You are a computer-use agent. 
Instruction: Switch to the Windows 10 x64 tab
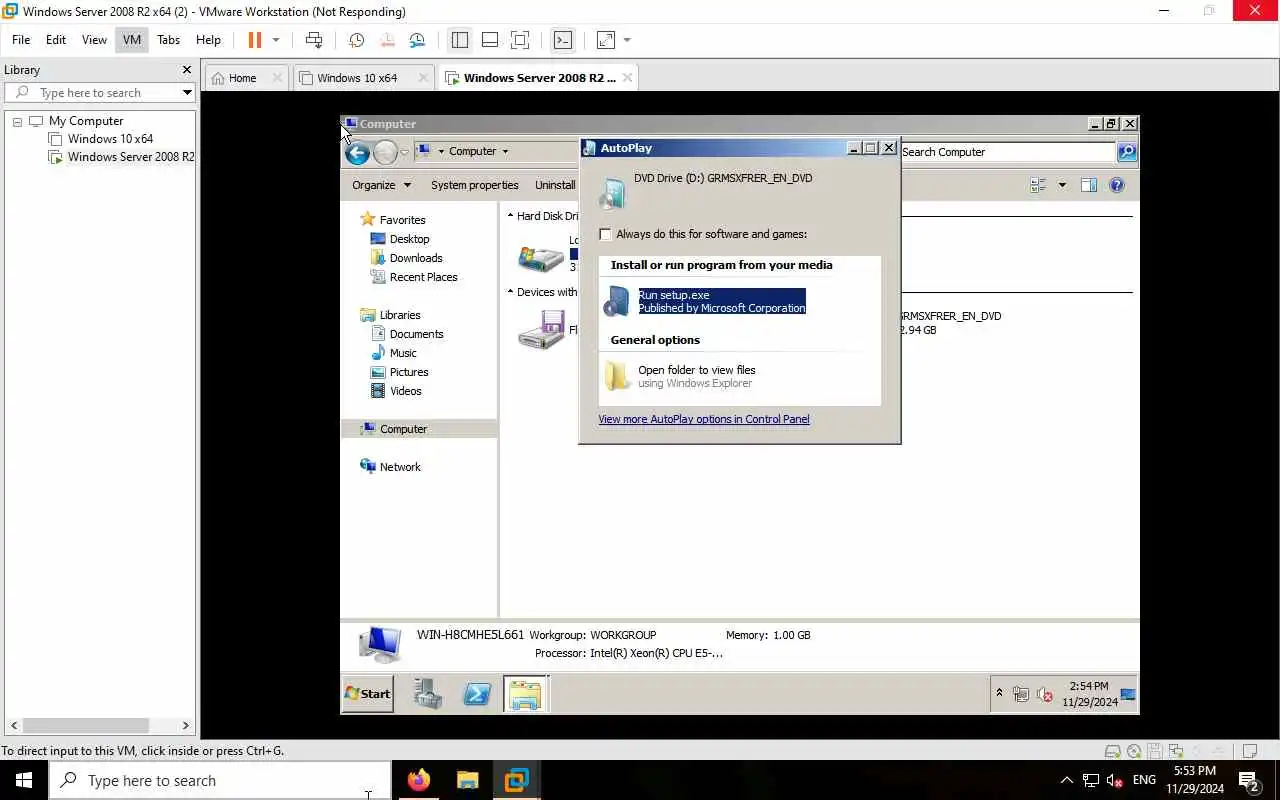click(357, 78)
